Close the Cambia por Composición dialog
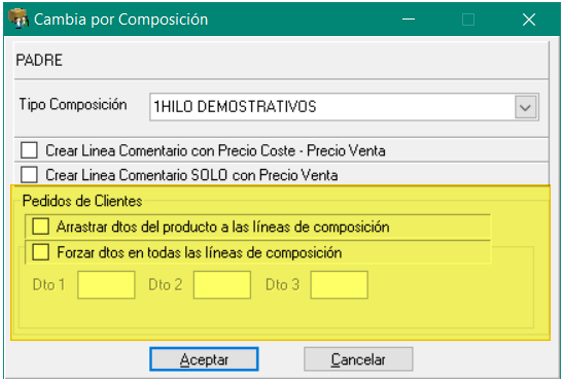The width and height of the screenshot is (567, 385). coord(529,20)
